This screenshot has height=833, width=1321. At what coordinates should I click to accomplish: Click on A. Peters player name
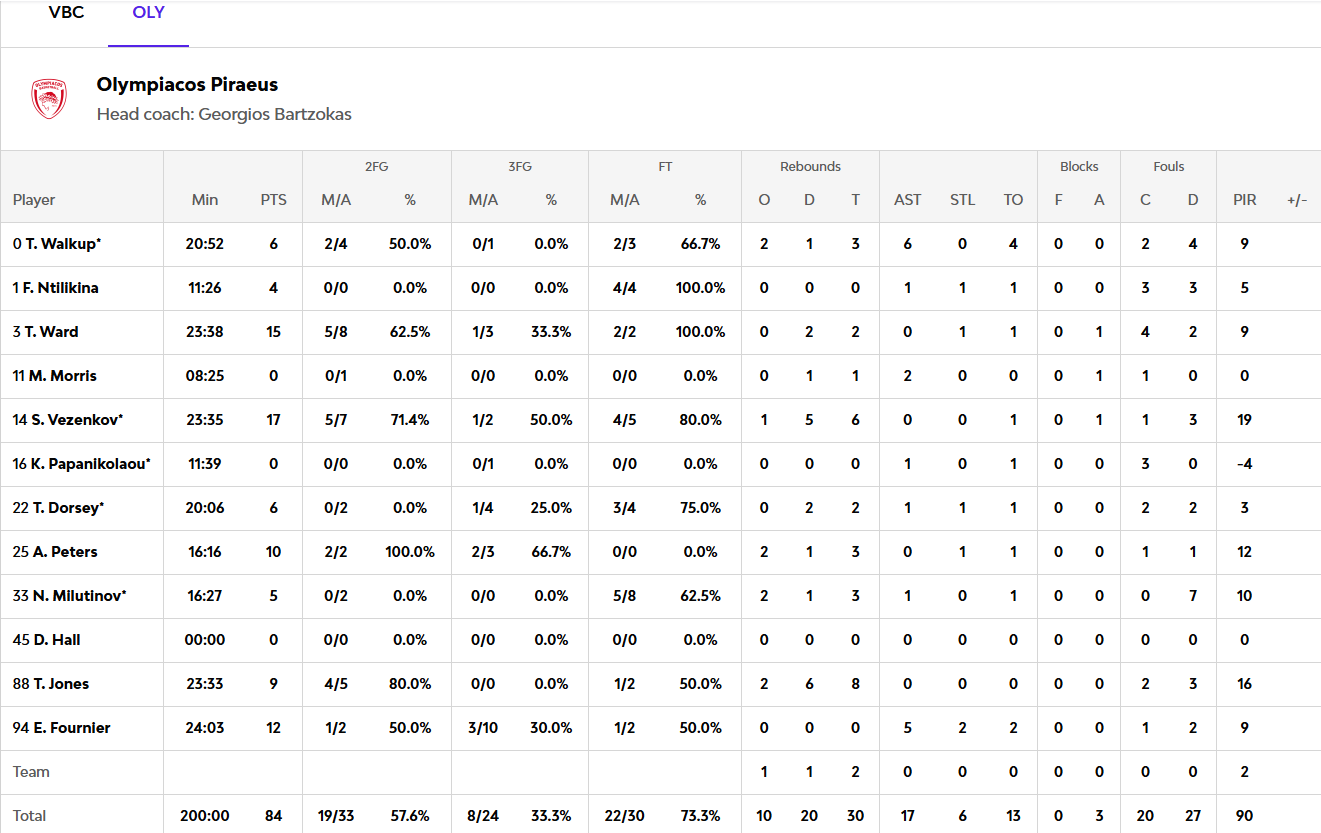(55, 552)
